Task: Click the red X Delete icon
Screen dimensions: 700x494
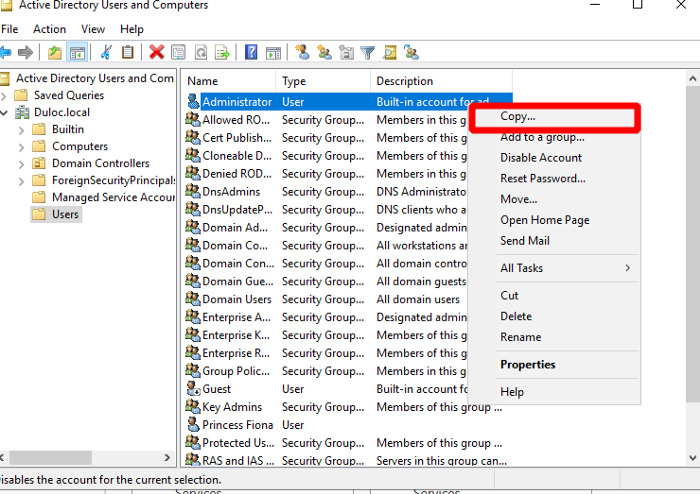Action: 157,53
